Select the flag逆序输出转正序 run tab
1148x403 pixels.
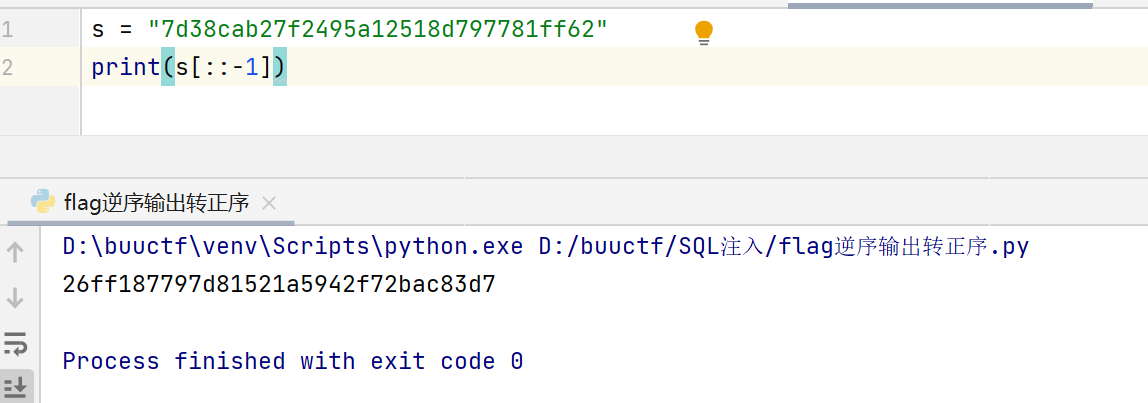157,203
